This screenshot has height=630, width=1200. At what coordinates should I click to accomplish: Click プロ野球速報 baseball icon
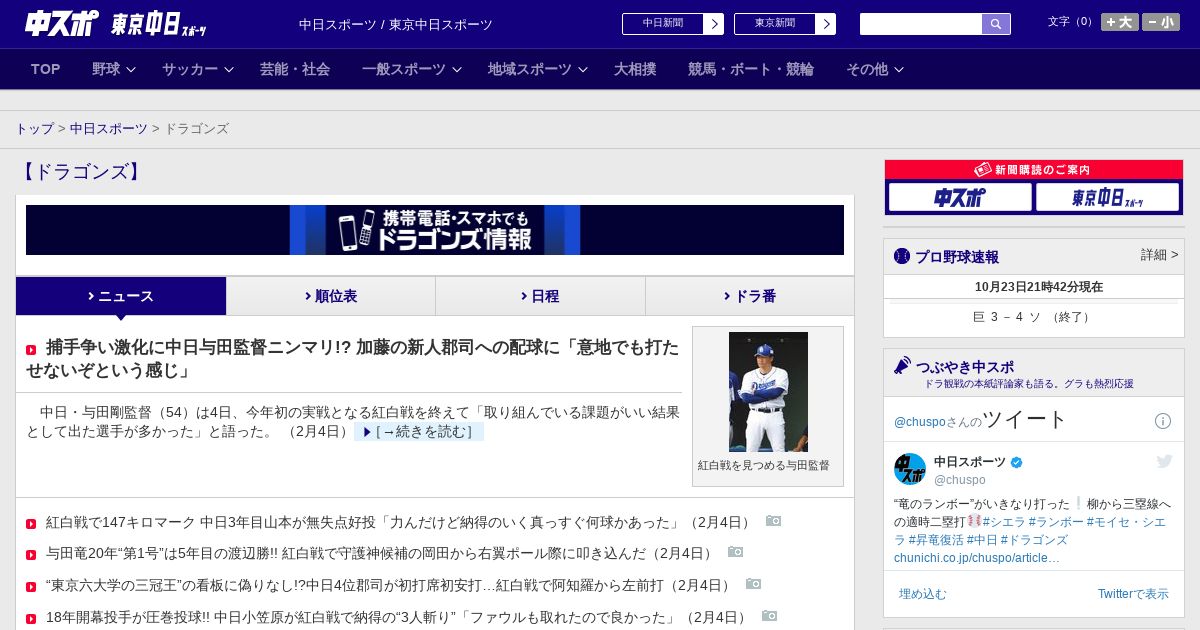pyautogui.click(x=902, y=256)
